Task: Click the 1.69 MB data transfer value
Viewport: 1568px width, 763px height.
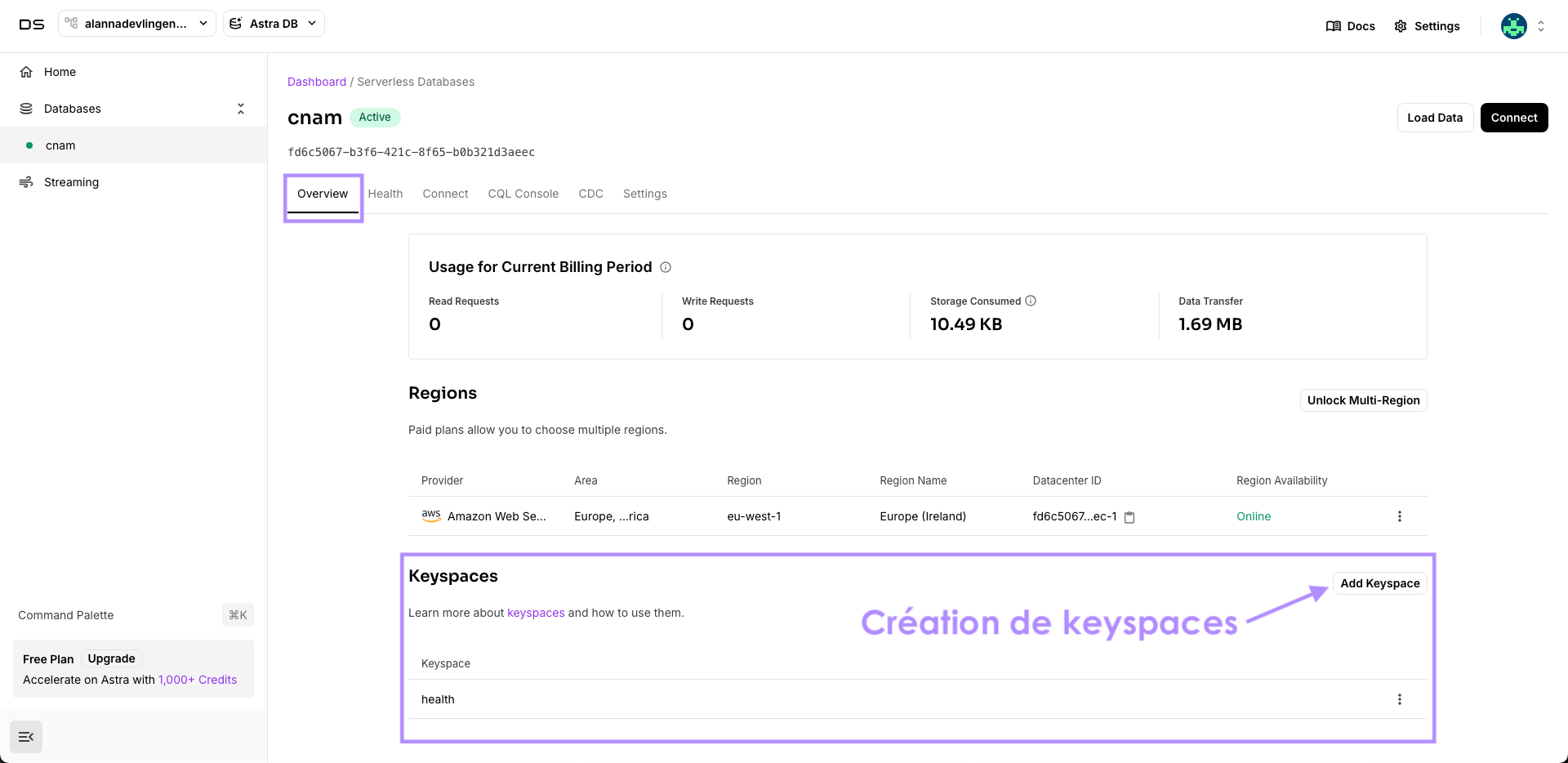Action: [1210, 324]
